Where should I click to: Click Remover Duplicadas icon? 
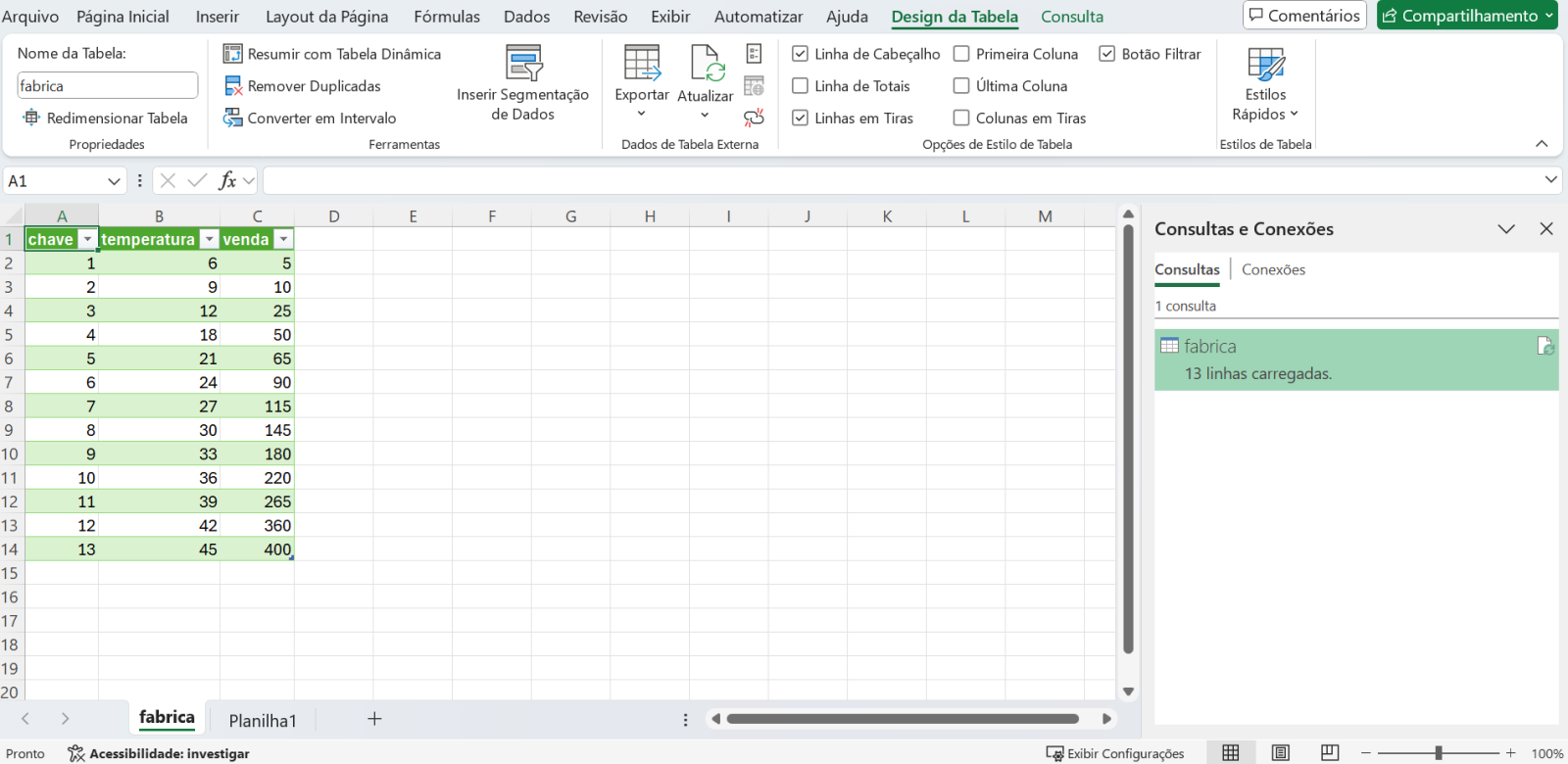pyautogui.click(x=232, y=86)
